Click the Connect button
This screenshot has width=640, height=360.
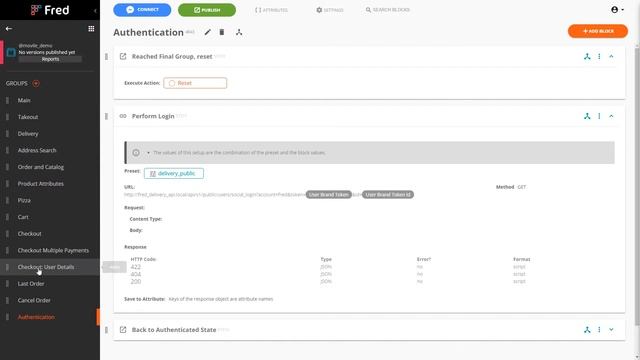142,10
